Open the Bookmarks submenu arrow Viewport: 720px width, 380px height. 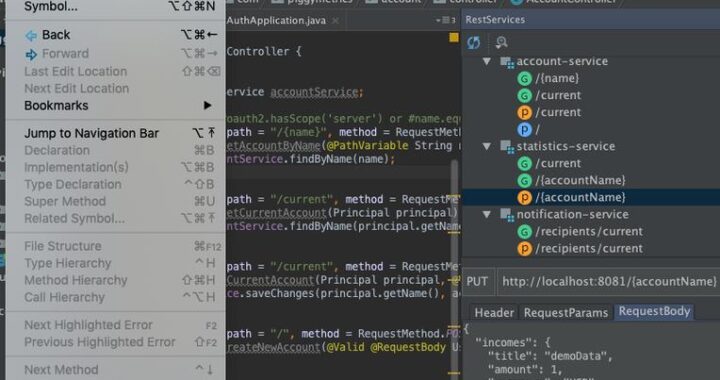click(208, 106)
